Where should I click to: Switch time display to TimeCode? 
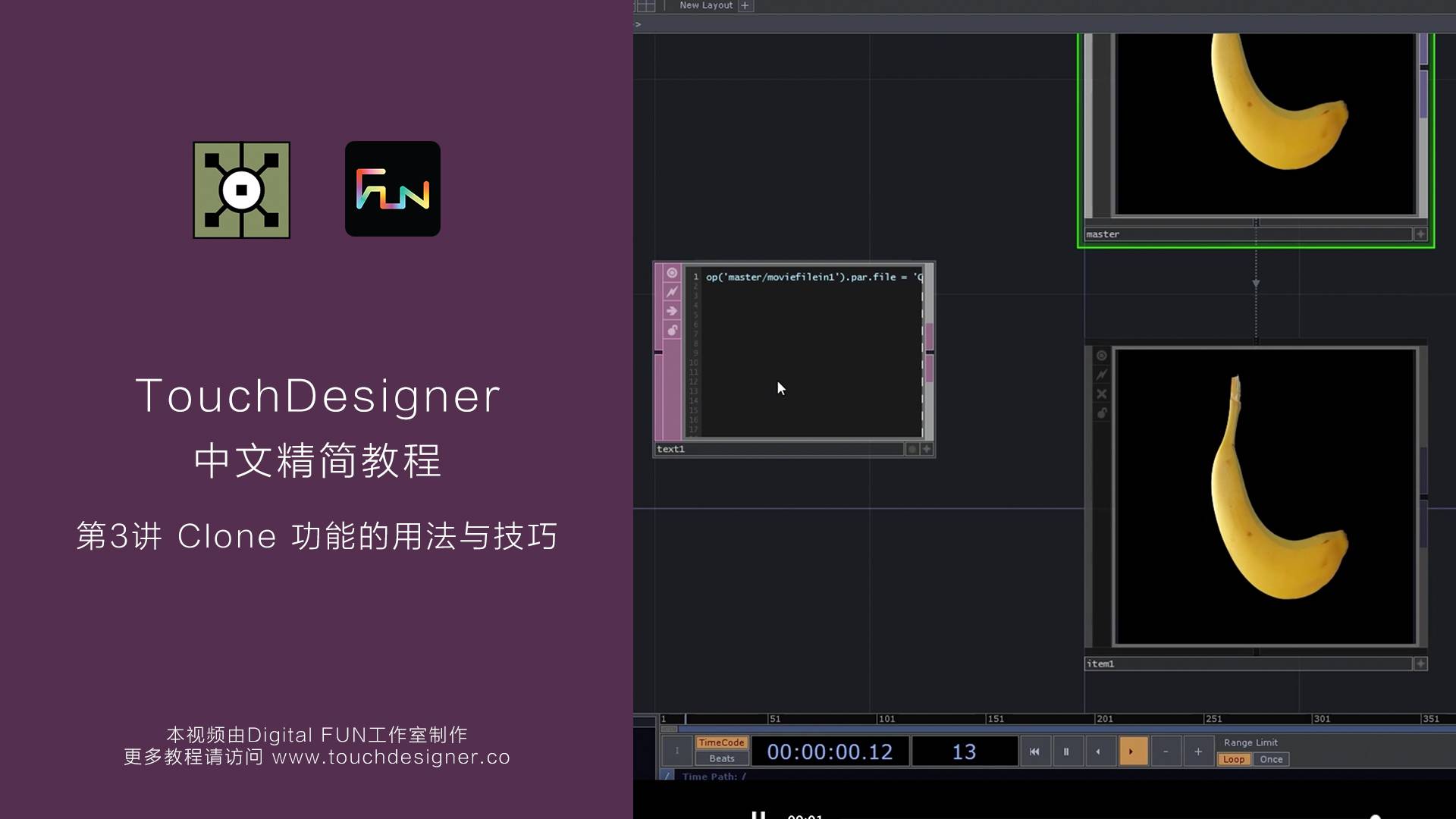[721, 743]
